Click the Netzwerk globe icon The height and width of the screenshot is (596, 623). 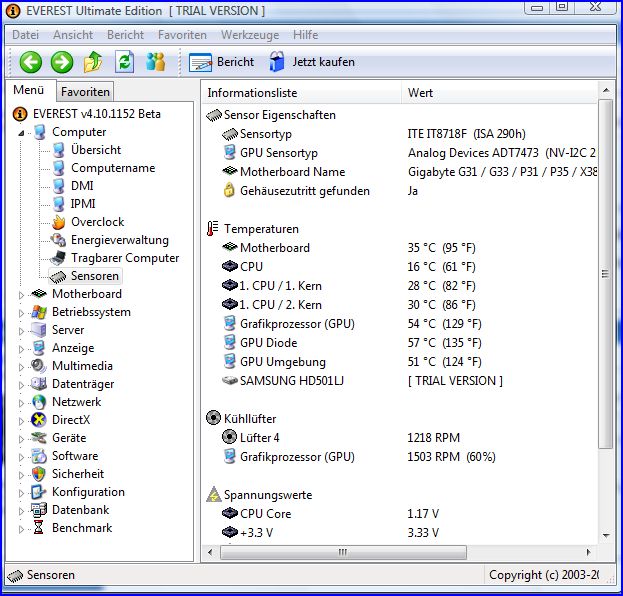pos(39,402)
